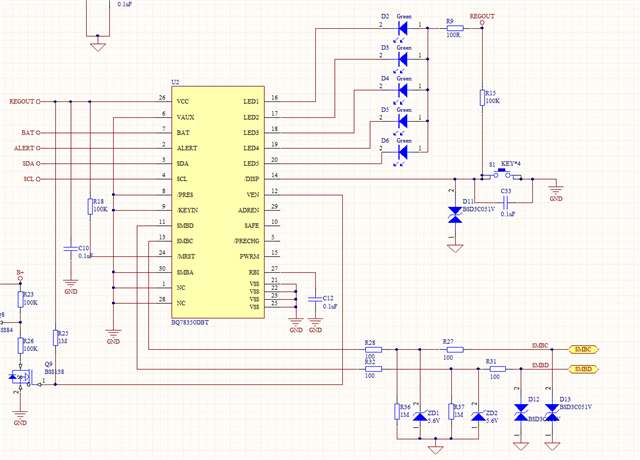Viewport: 640px width, 460px height.
Task: Click the VAUX pin label
Action: (x=185, y=117)
